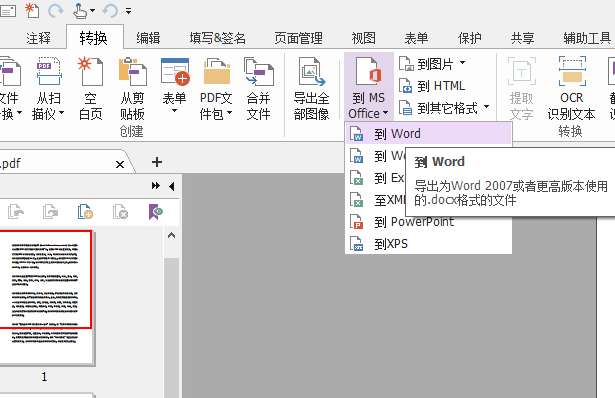Open the PDF文件包 dropdown

[x=216, y=89]
